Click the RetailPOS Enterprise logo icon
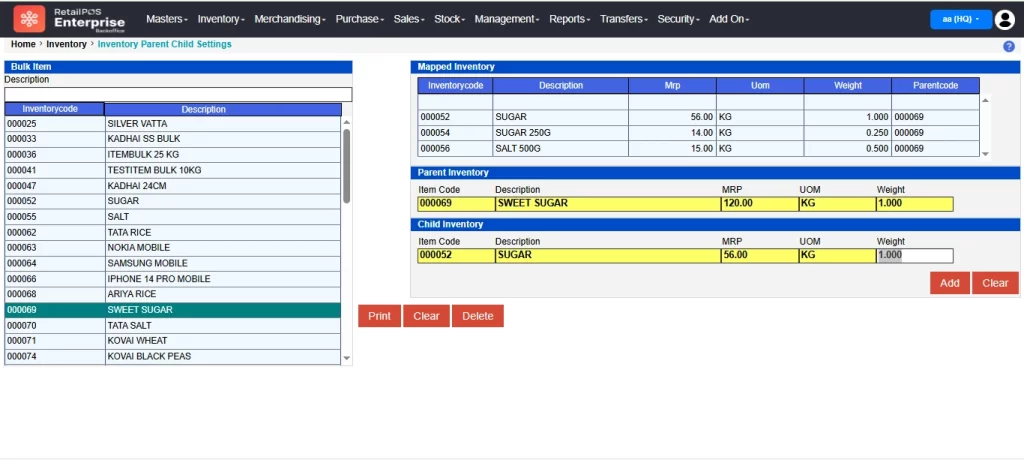Screen dimensions: 1024x460 pos(29,19)
